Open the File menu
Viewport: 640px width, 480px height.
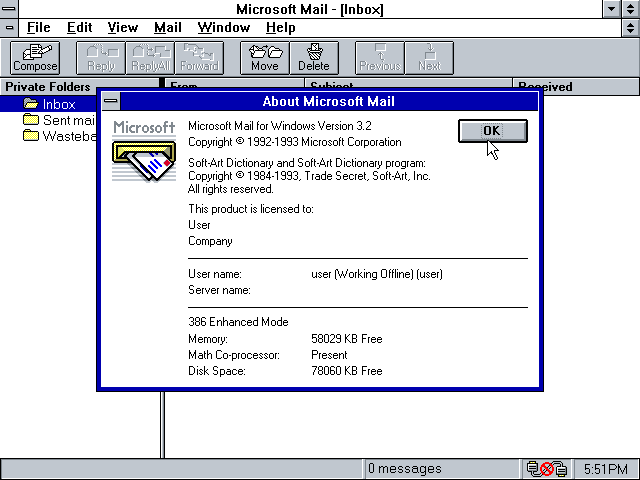[x=38, y=28]
